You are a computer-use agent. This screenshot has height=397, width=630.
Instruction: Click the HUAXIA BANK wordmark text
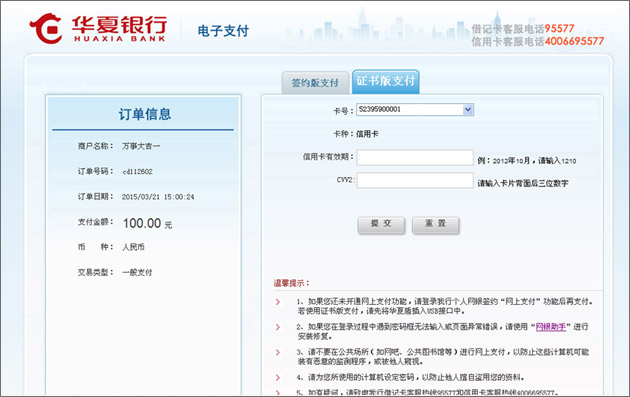120,39
